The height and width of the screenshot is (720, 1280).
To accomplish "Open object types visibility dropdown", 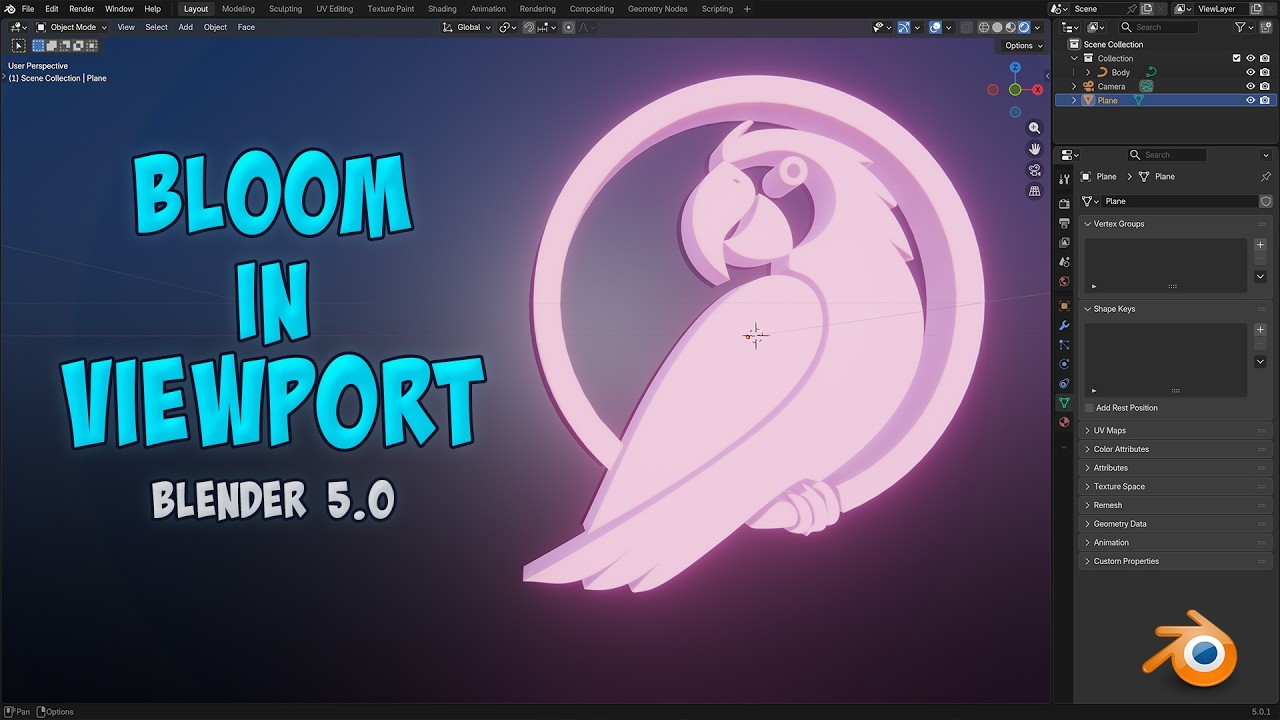I will [x=880, y=27].
